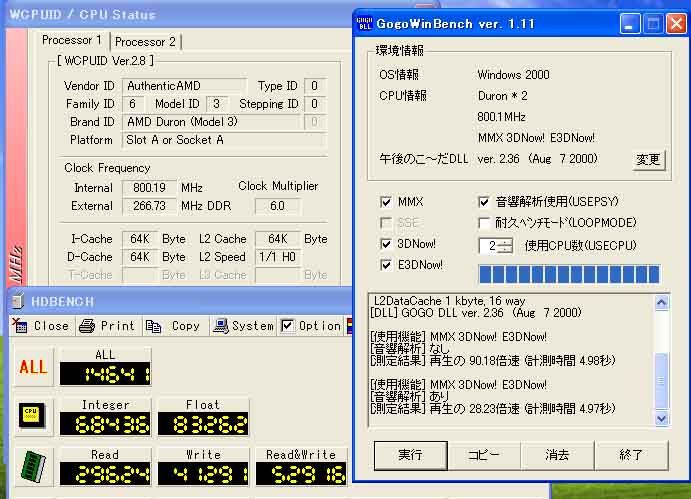Run the ALL benchmark button in HDBENCH

coord(33,367)
